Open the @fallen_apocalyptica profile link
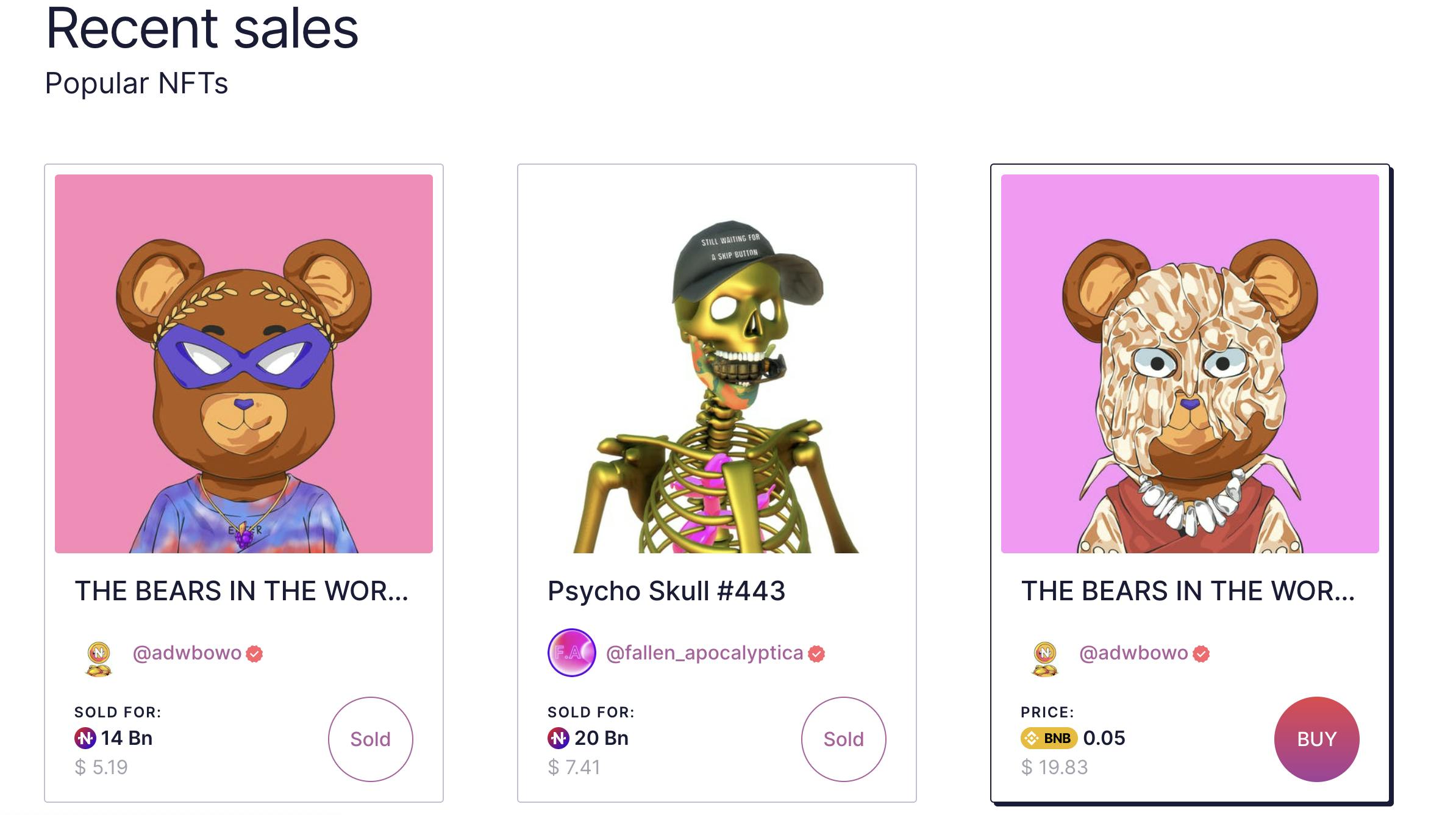 [x=704, y=653]
